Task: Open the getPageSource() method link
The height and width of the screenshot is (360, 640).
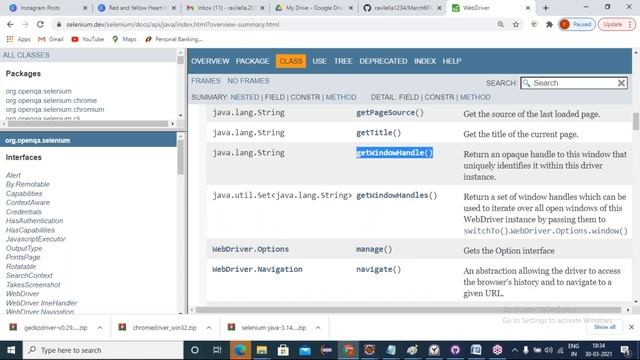Action: pyautogui.click(x=390, y=113)
